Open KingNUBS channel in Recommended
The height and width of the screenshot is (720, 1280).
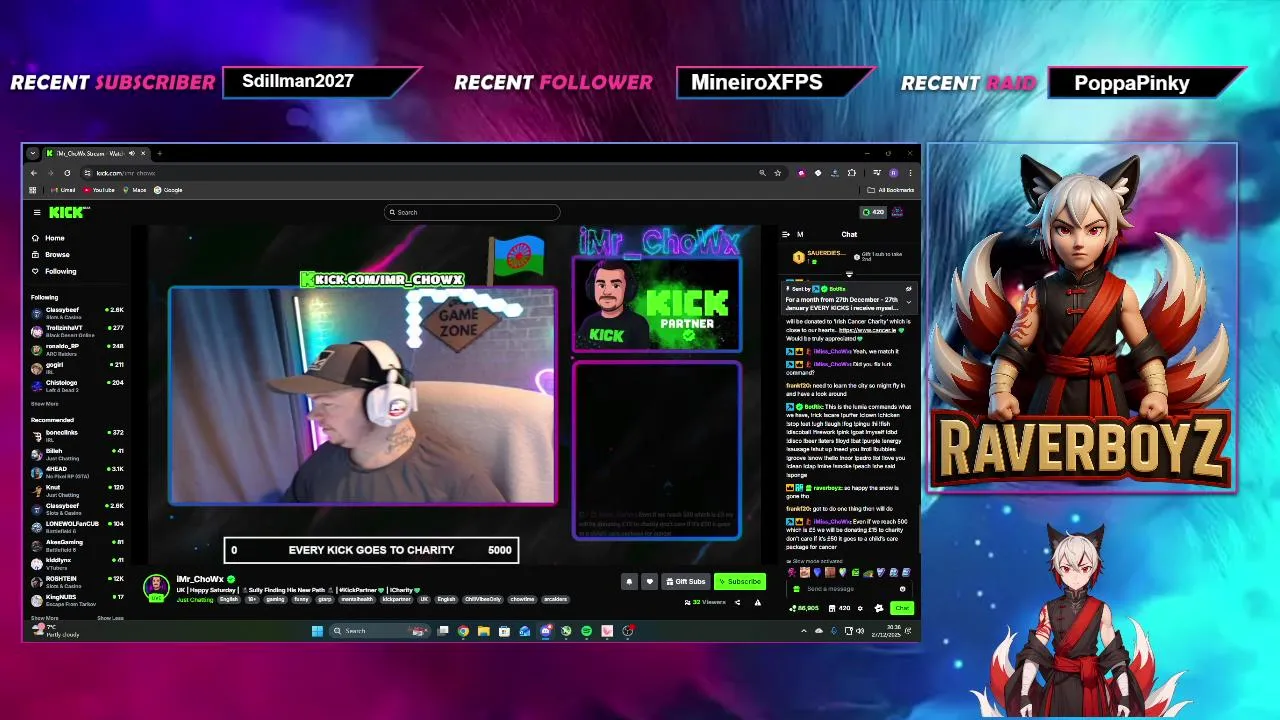coord(78,599)
